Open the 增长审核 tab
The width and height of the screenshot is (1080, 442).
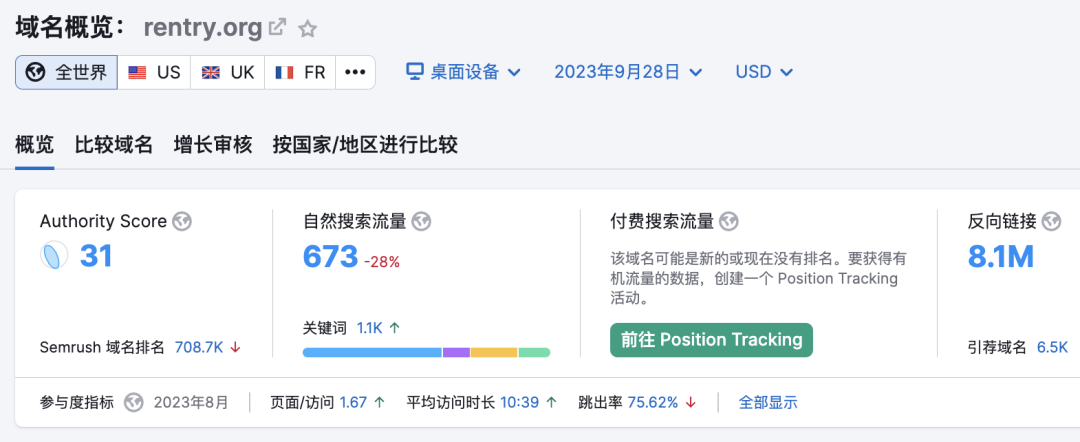tap(213, 145)
